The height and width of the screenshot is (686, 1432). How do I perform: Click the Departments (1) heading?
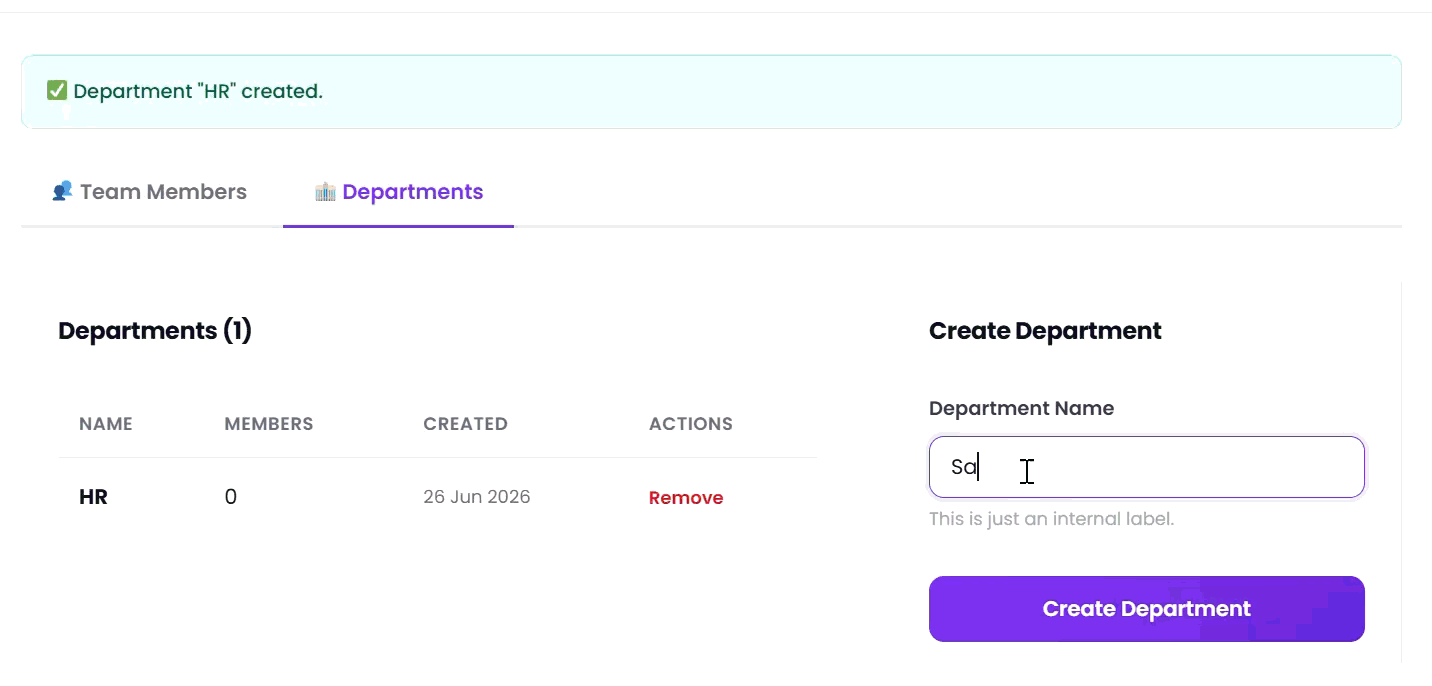click(155, 331)
